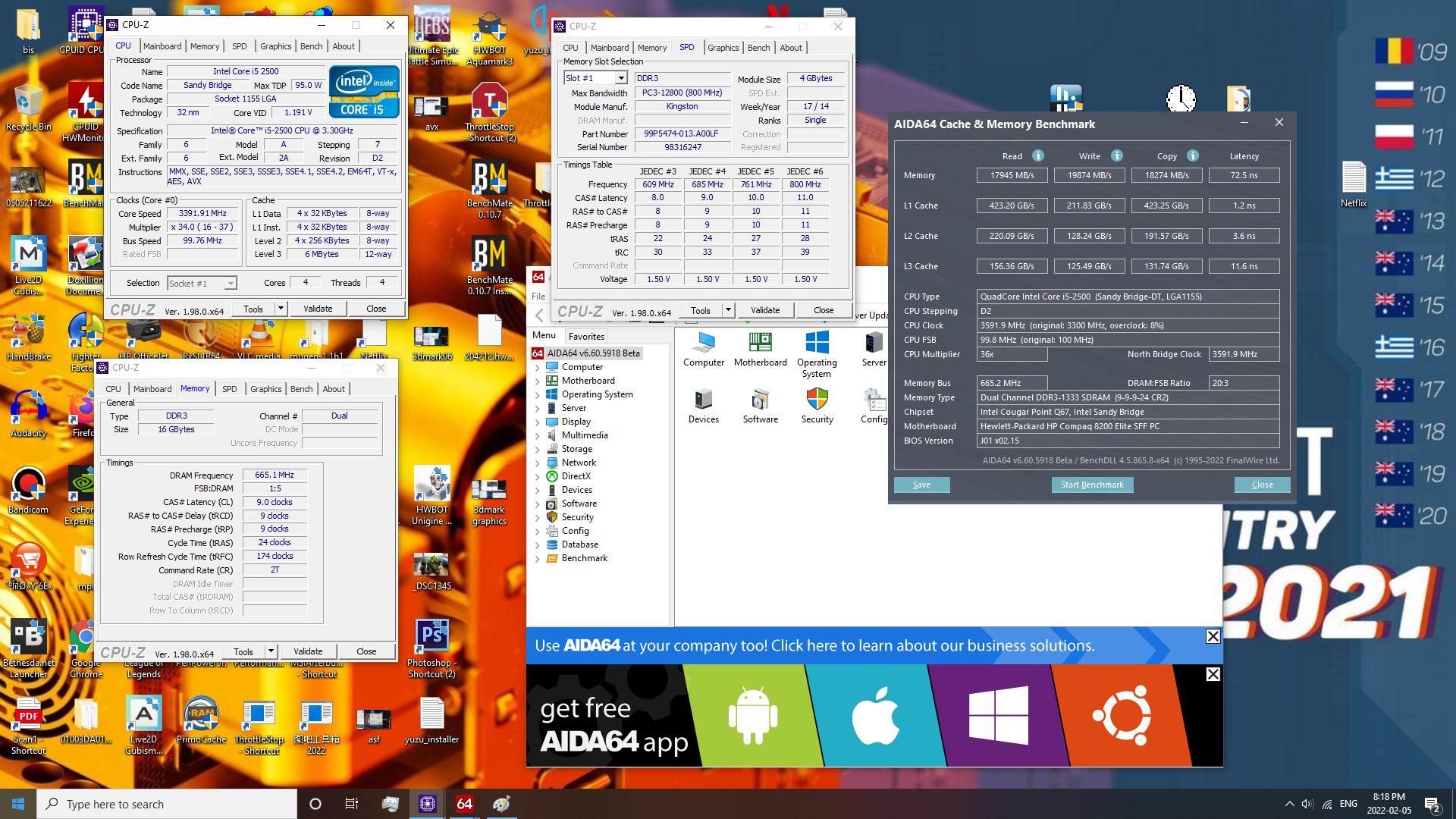Click the AIDA64 taskbar icon
The width and height of the screenshot is (1456, 819).
point(464,804)
